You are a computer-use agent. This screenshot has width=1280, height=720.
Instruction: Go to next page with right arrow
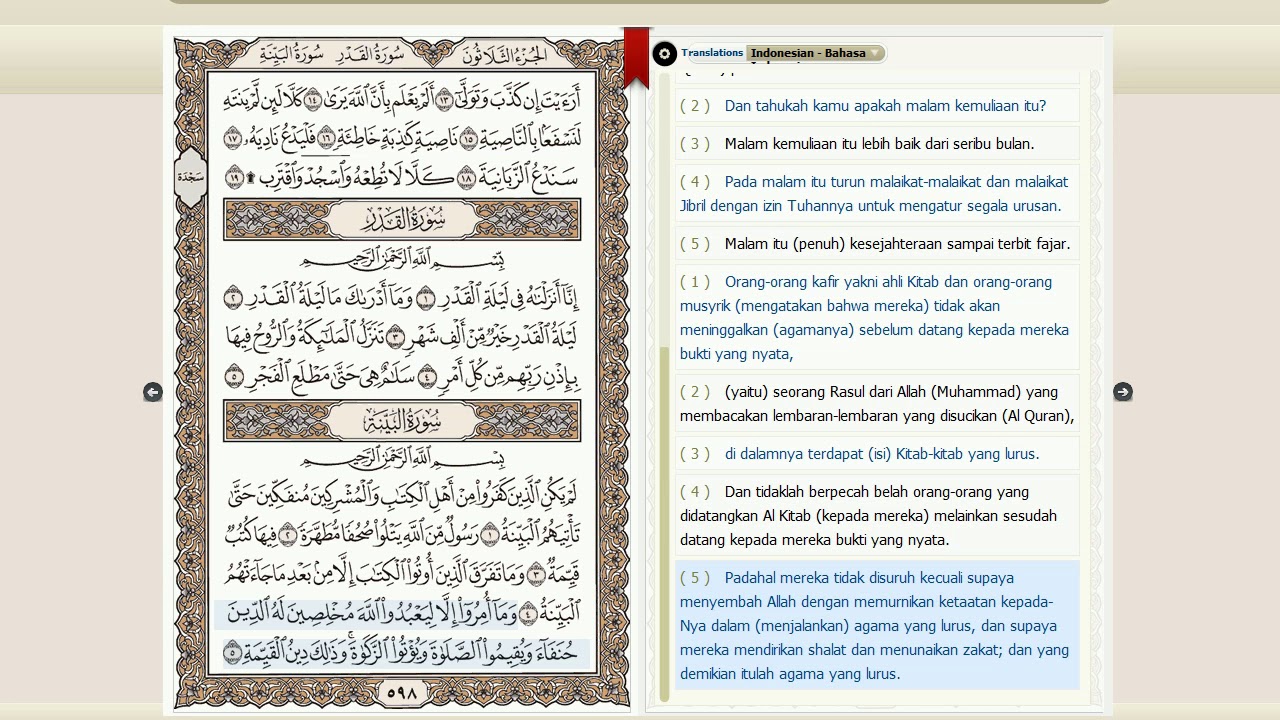click(1123, 392)
